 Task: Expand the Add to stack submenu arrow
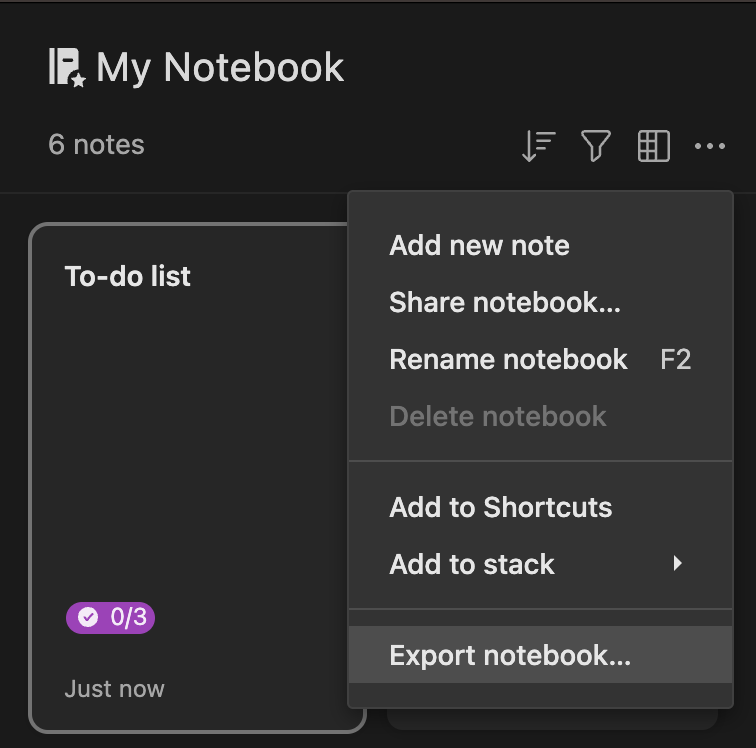tap(677, 563)
